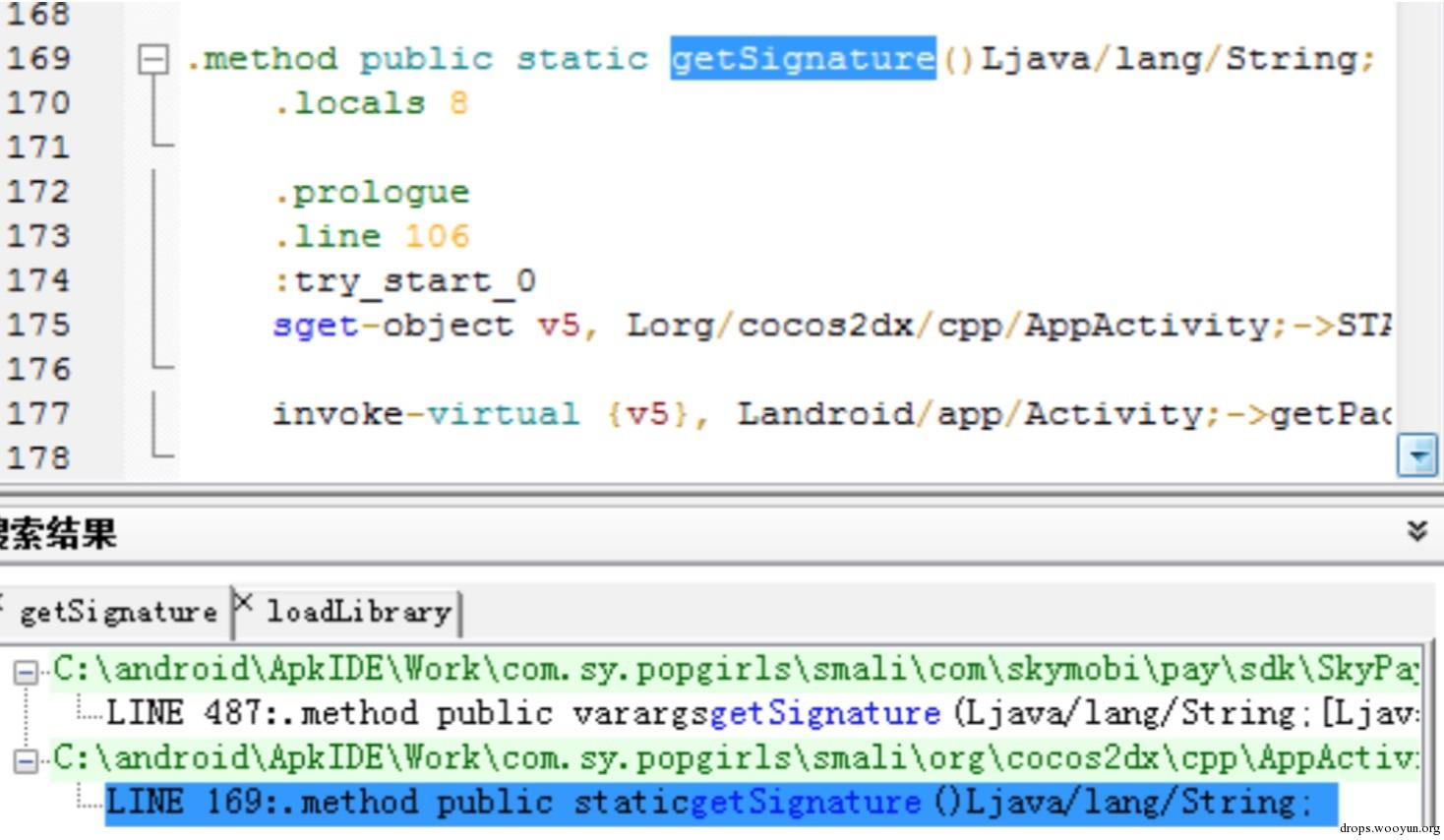Click the :try_start_0 label line
This screenshot has height=840, width=1444.
404,281
